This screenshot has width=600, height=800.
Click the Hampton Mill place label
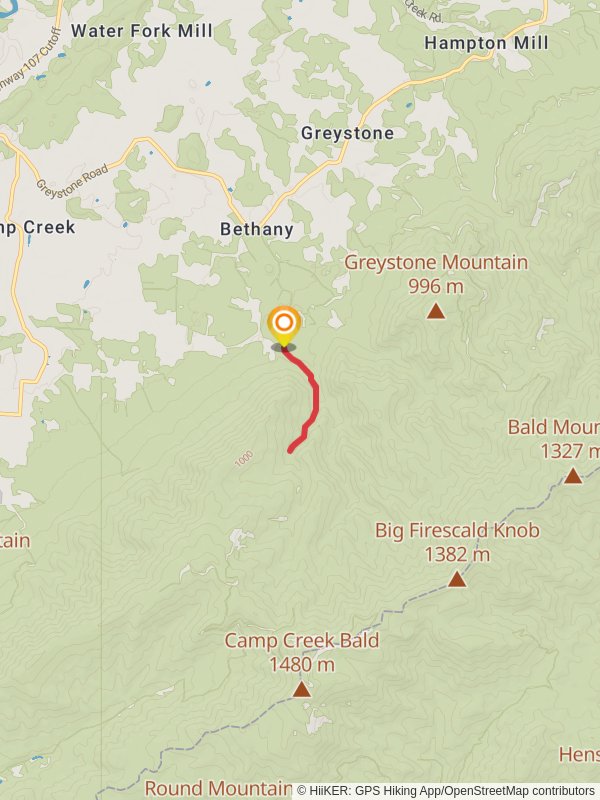486,43
